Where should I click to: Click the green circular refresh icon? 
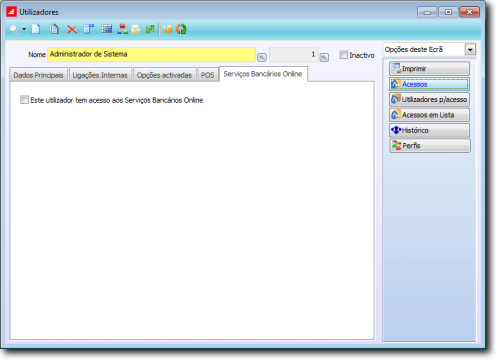coord(181,29)
